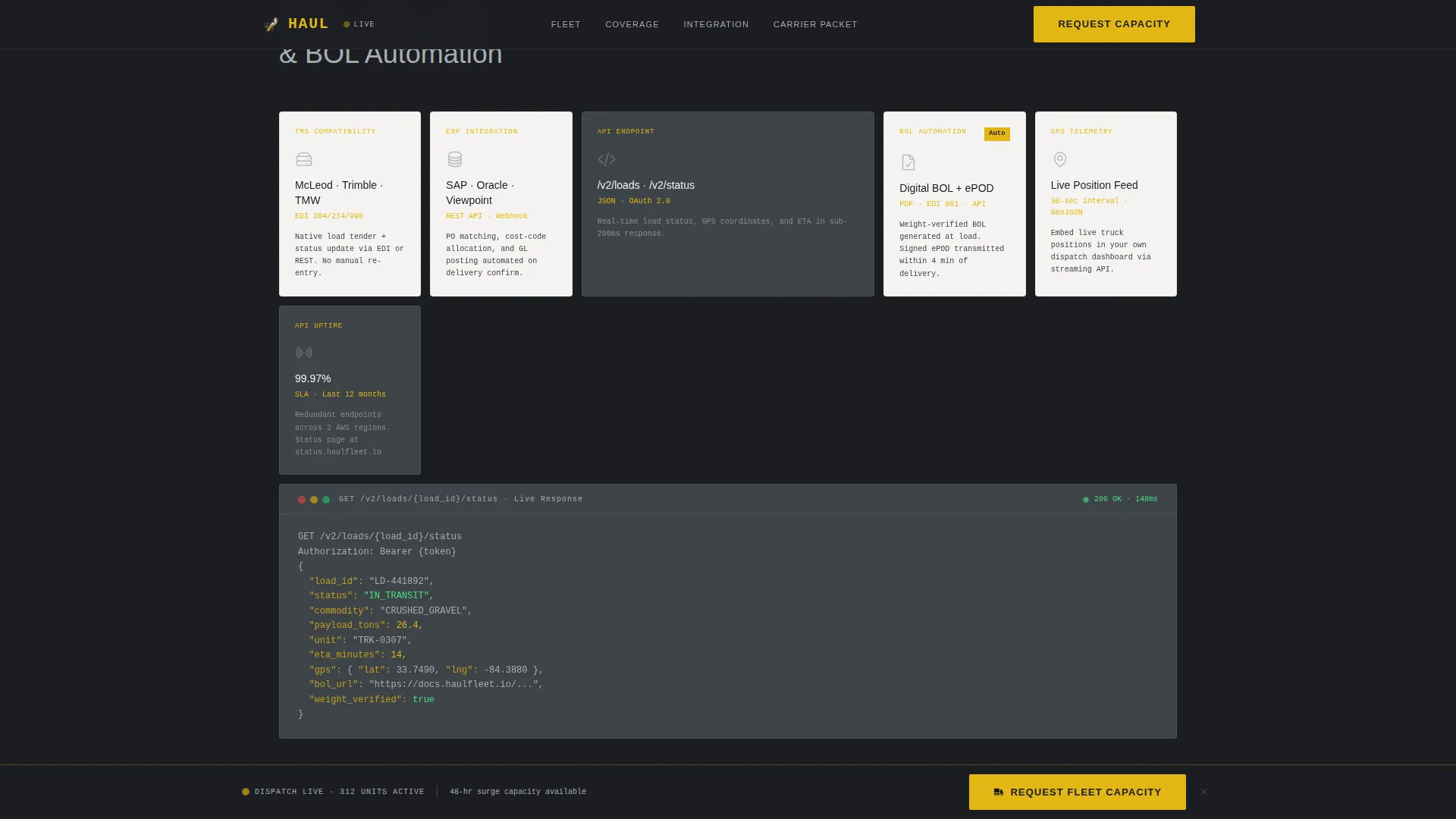Click 48-hr surge capacity available text
This screenshot has width=1456, height=819.
click(518, 792)
